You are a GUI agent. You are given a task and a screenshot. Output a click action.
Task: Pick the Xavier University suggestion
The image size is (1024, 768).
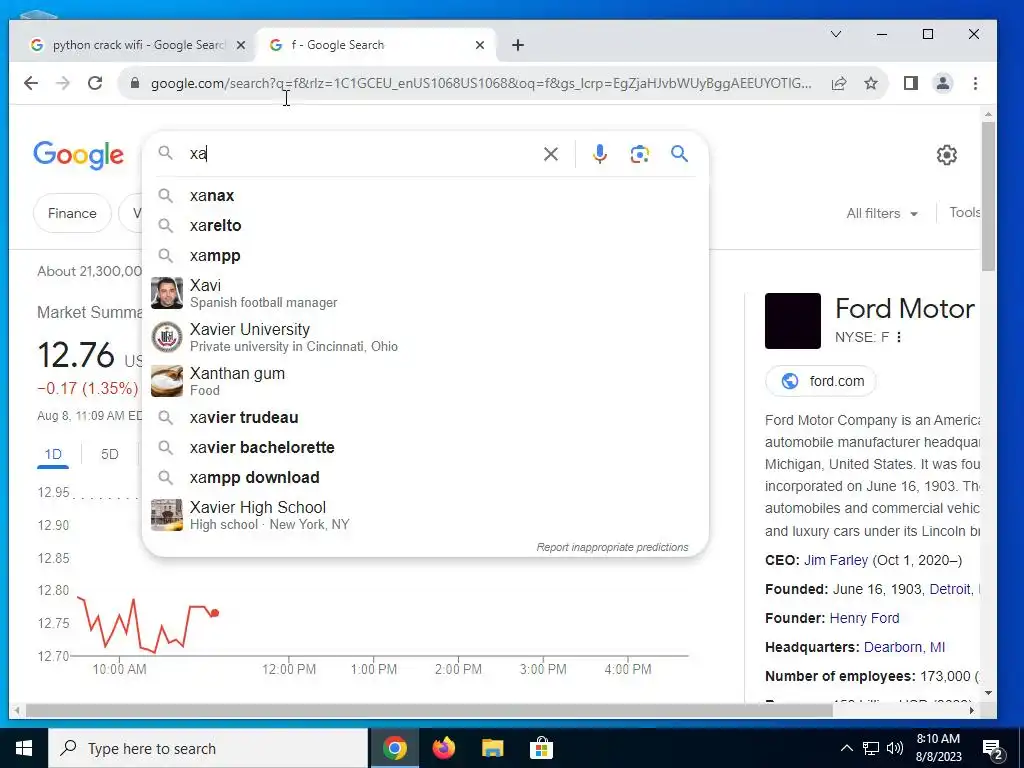(425, 337)
